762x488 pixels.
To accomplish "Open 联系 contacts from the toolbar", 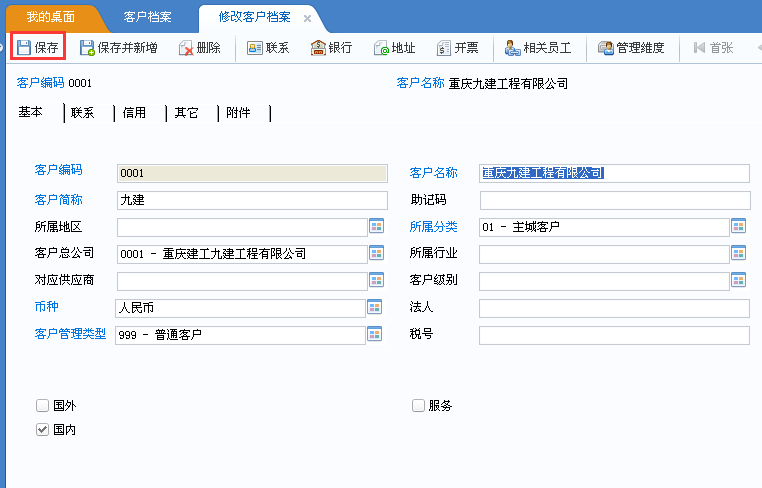I will click(x=268, y=48).
